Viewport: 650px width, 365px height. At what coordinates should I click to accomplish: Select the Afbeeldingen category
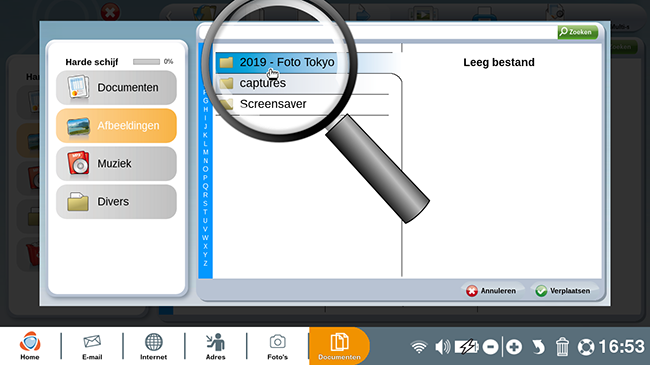(x=116, y=126)
